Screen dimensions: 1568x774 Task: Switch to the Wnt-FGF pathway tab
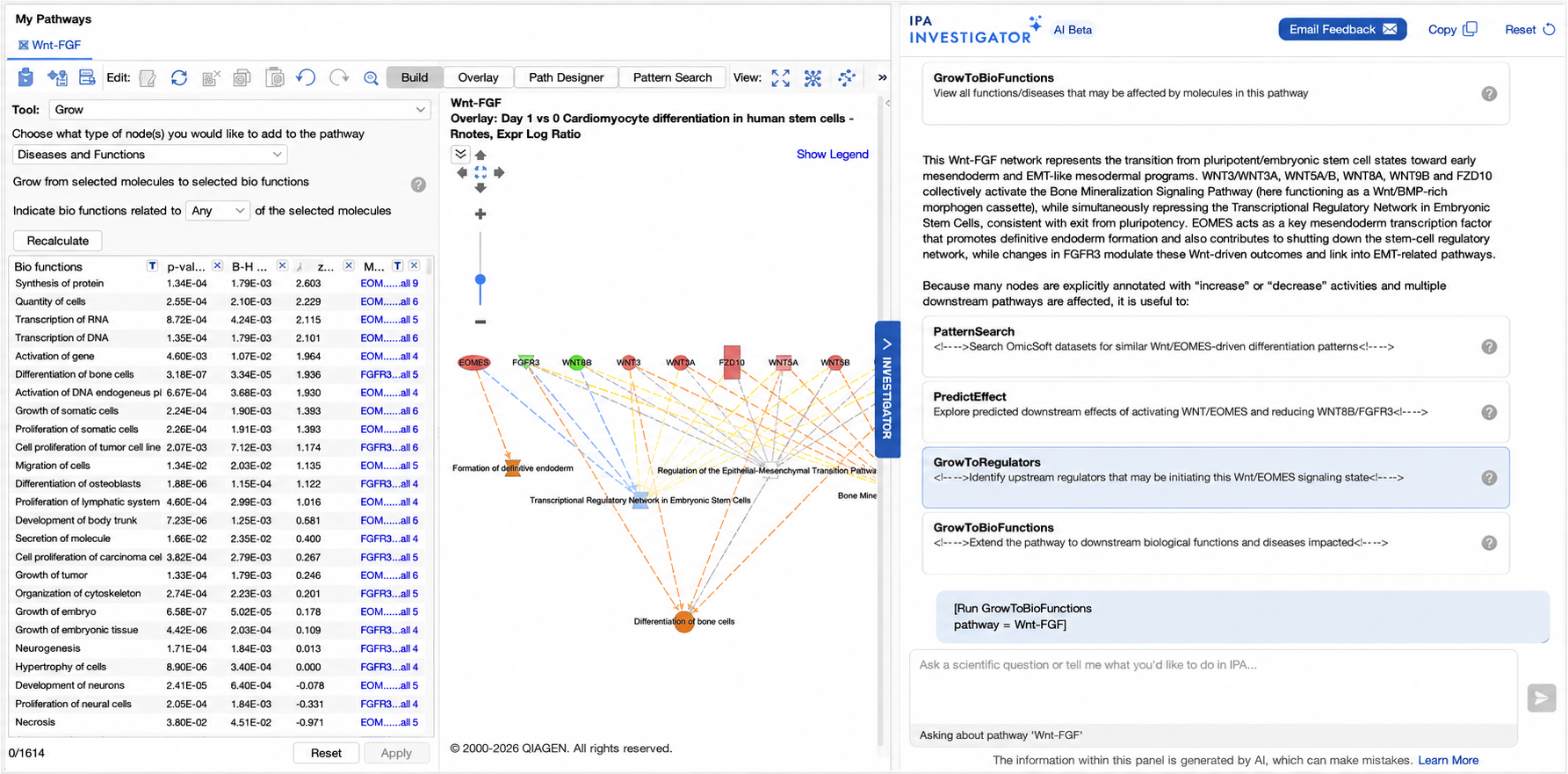tap(50, 45)
